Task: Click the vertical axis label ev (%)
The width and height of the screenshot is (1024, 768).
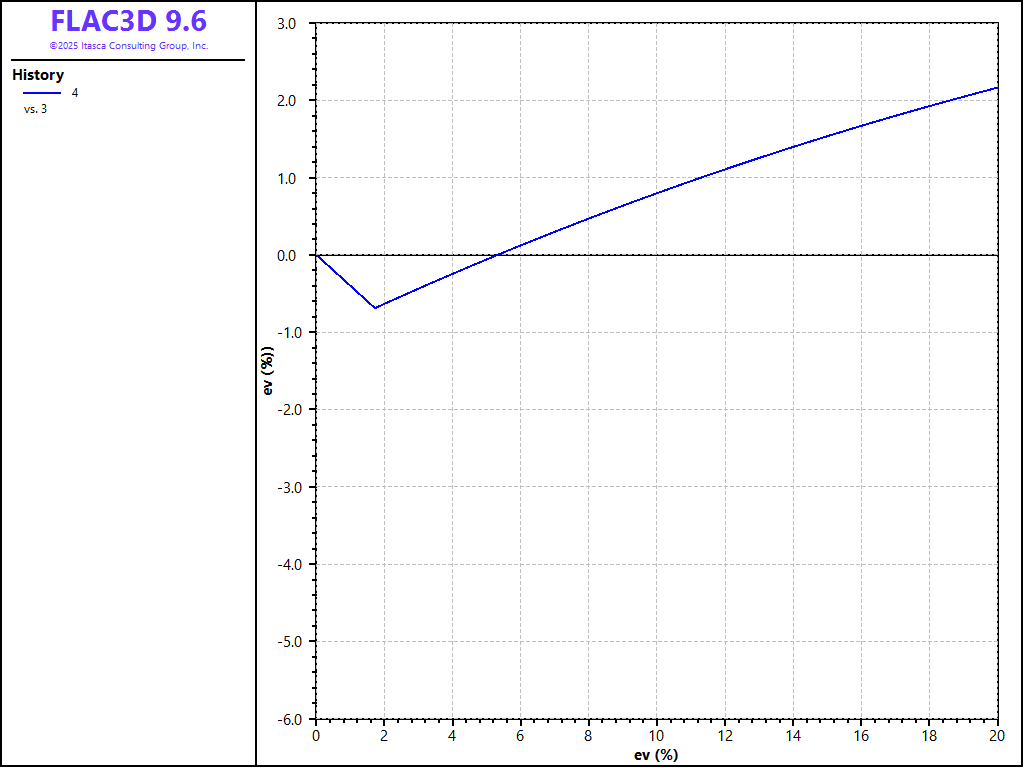Action: 268,371
